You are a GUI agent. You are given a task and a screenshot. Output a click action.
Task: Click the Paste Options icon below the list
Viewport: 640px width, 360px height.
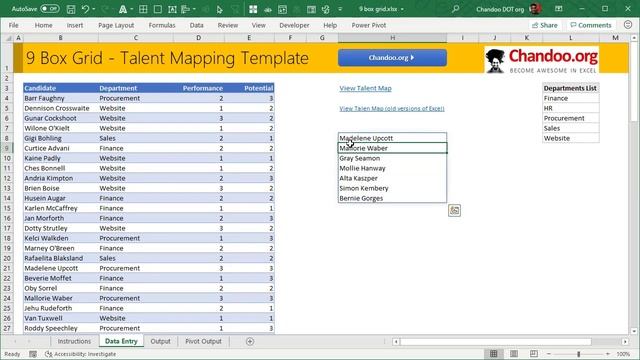tap(454, 210)
